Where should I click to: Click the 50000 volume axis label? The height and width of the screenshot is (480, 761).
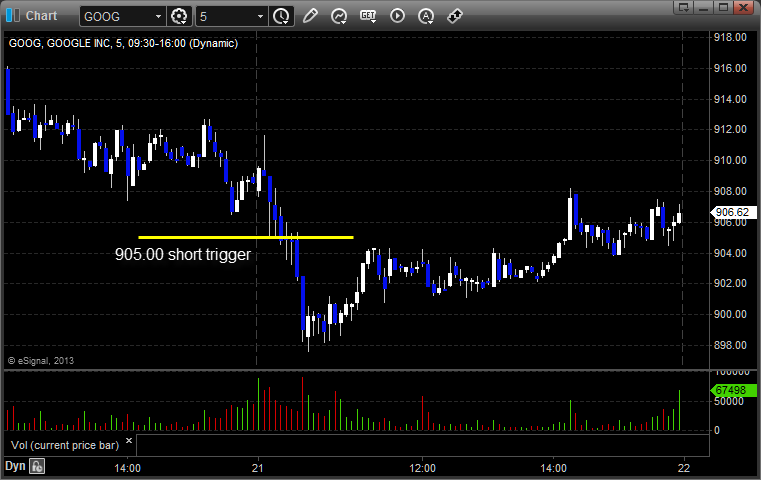[728, 401]
